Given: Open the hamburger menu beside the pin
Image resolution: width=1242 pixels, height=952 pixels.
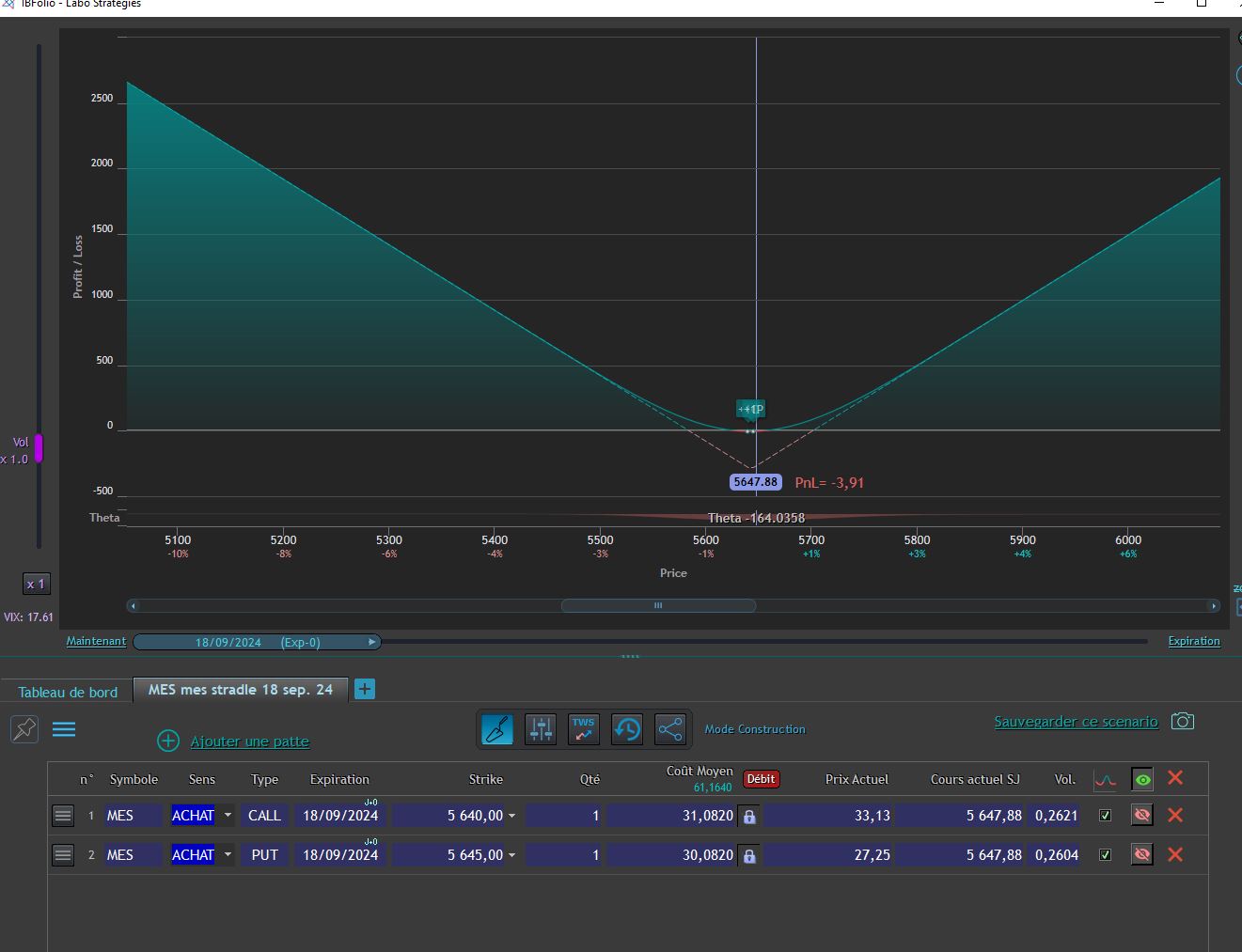Looking at the screenshot, I should pos(64,729).
